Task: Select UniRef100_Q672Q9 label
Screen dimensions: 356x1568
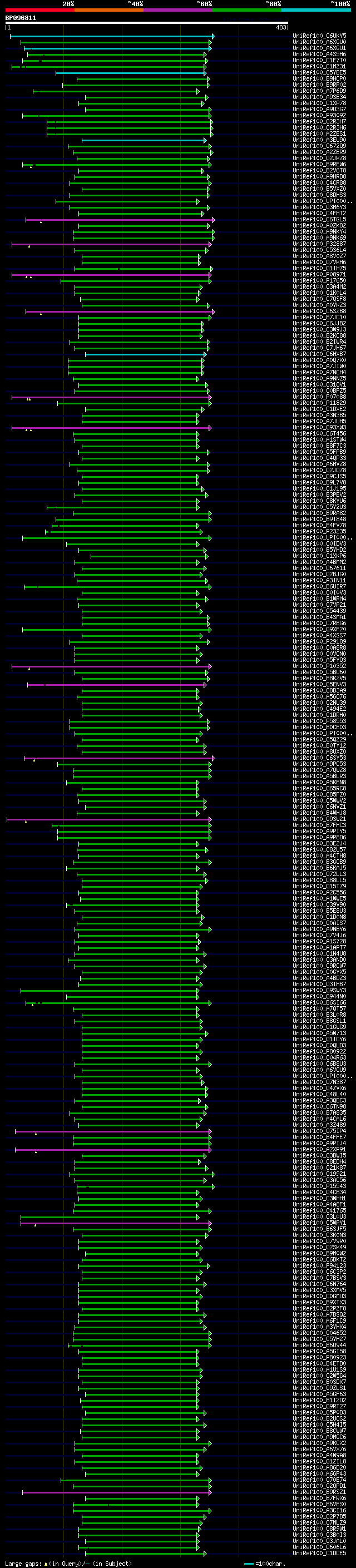Action: pos(319,146)
